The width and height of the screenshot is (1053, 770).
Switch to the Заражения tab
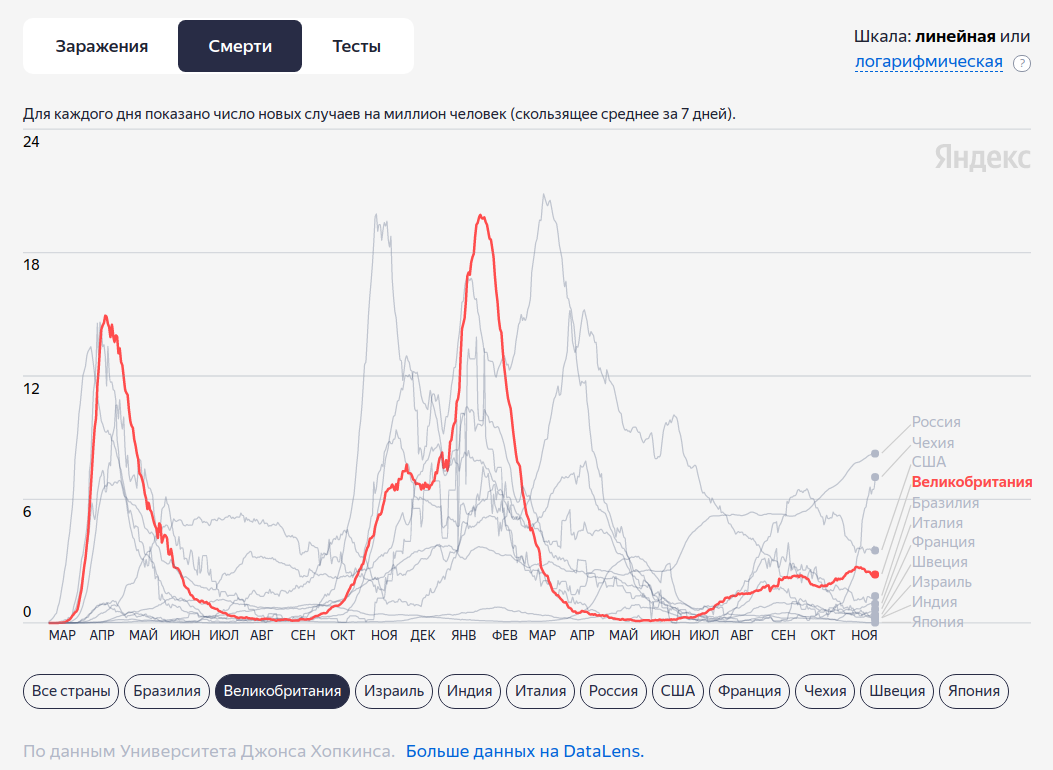[101, 46]
